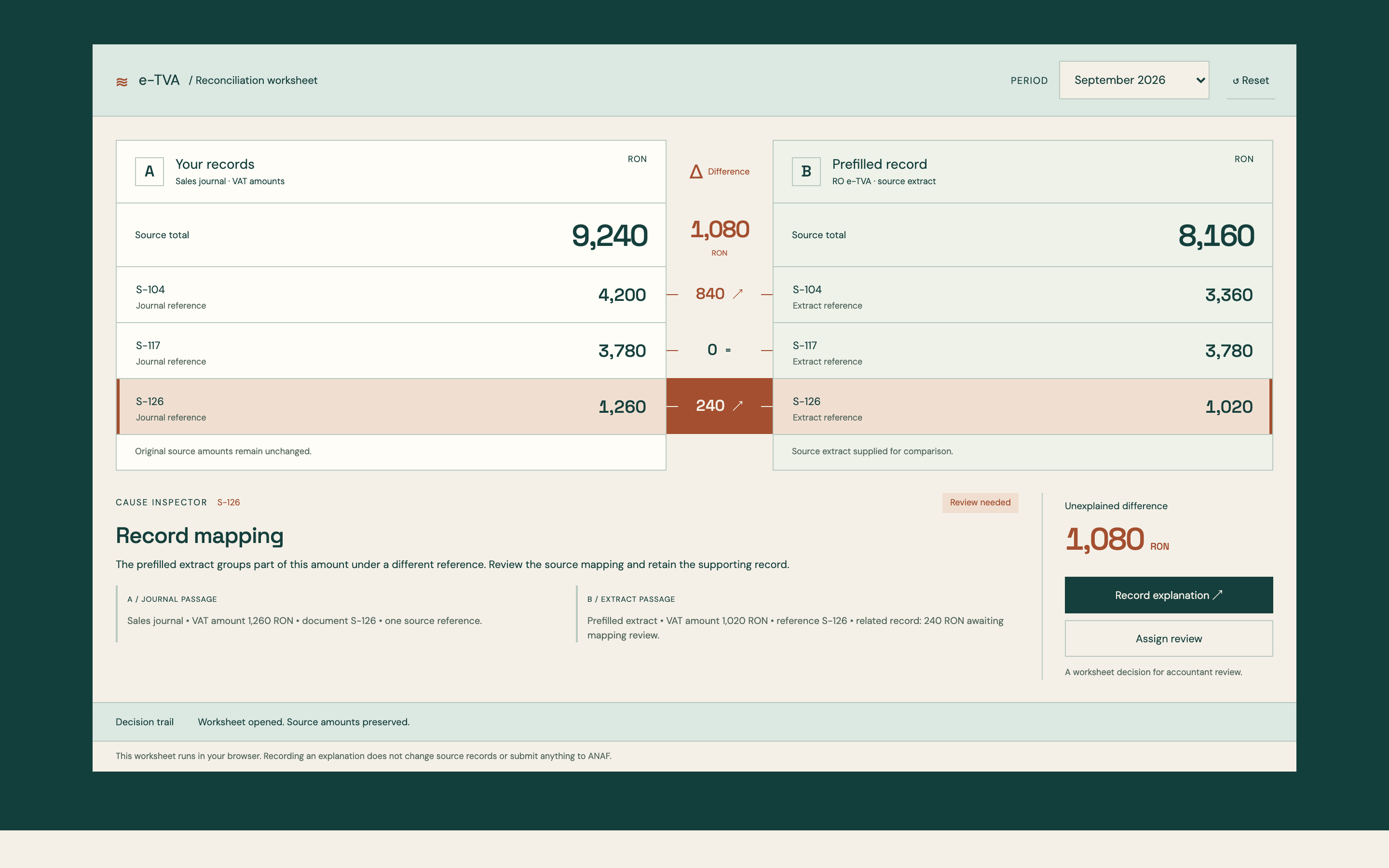Select the S-104 Extract reference row
The width and height of the screenshot is (1389, 868).
[1023, 295]
